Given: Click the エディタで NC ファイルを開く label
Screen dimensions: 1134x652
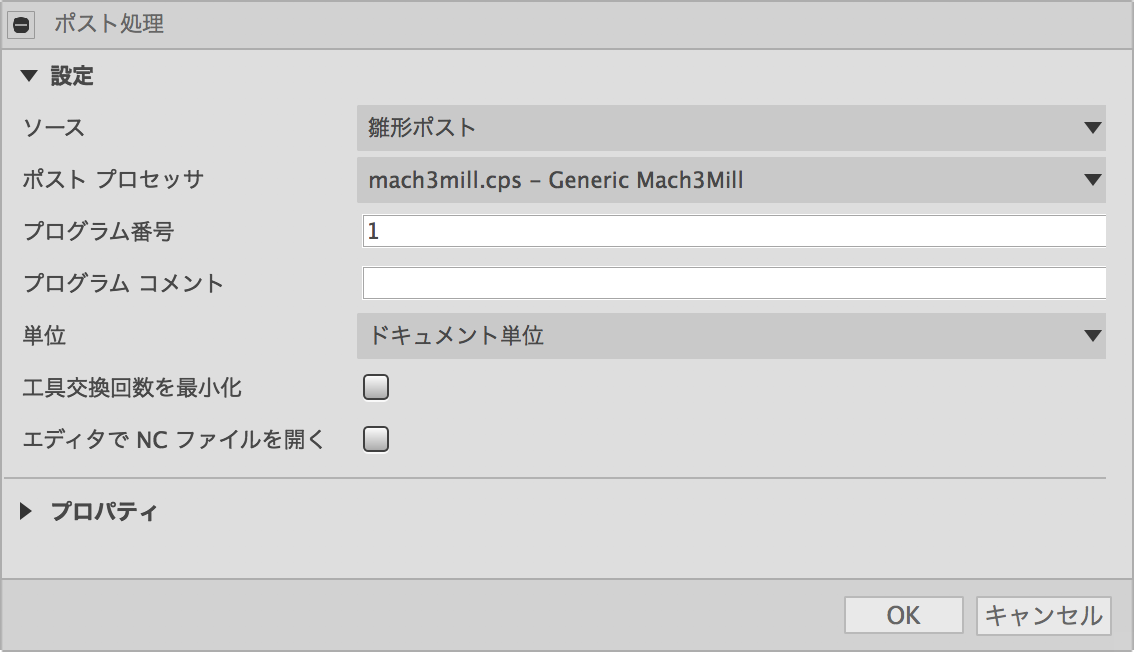Looking at the screenshot, I should (174, 439).
